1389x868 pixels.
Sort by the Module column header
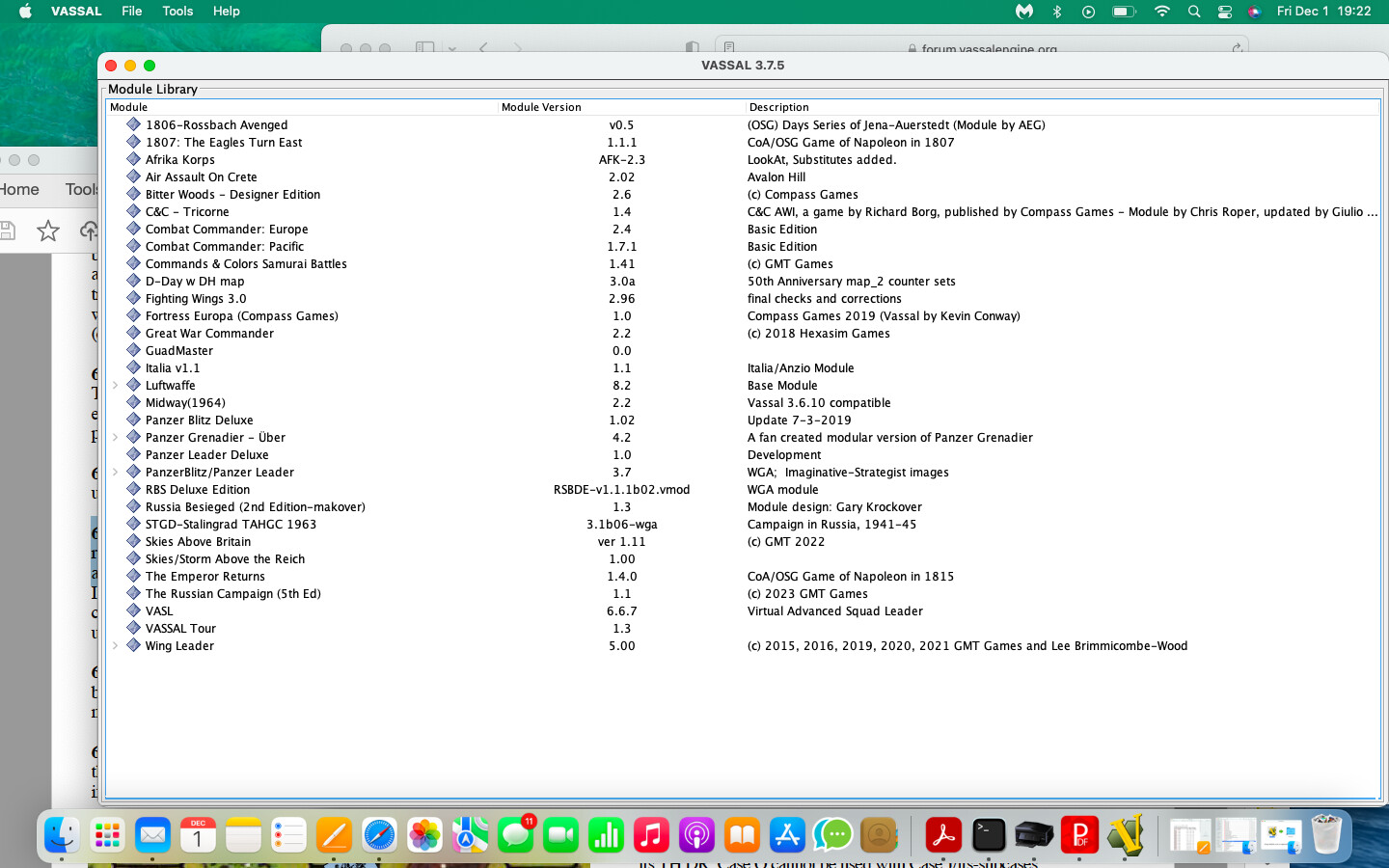[302, 107]
